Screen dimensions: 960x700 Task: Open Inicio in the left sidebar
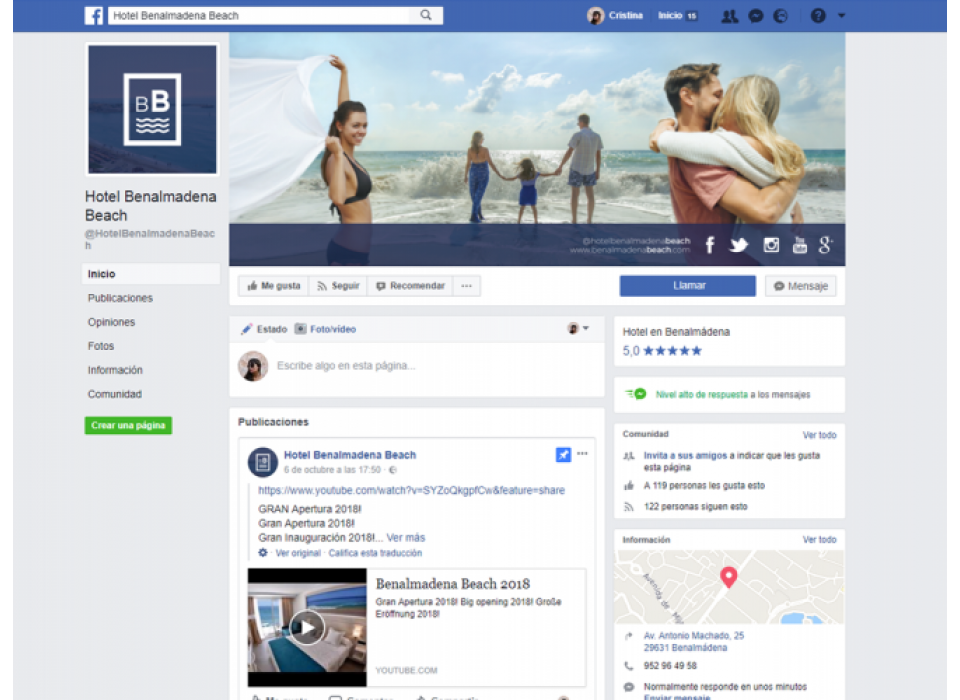click(151, 274)
